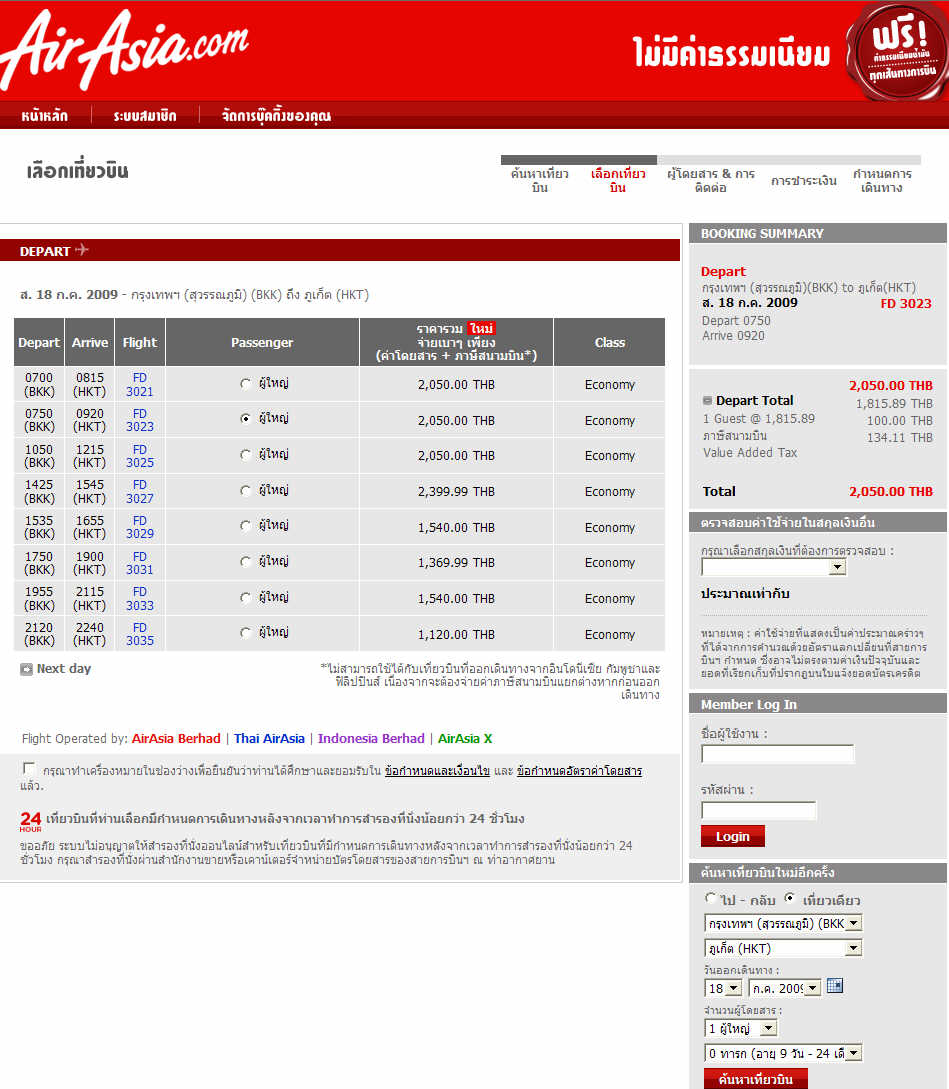Screen dimensions: 949x1089
Task: Click the AirAsia.com logo
Action: point(125,50)
